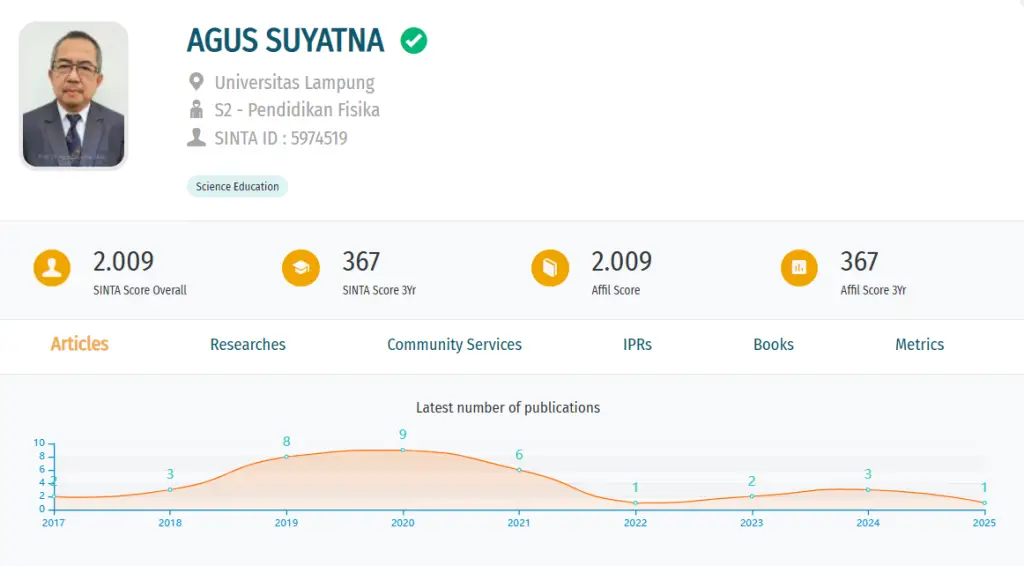The image size is (1024, 566).
Task: Open the Articles tab
Action: (x=80, y=344)
